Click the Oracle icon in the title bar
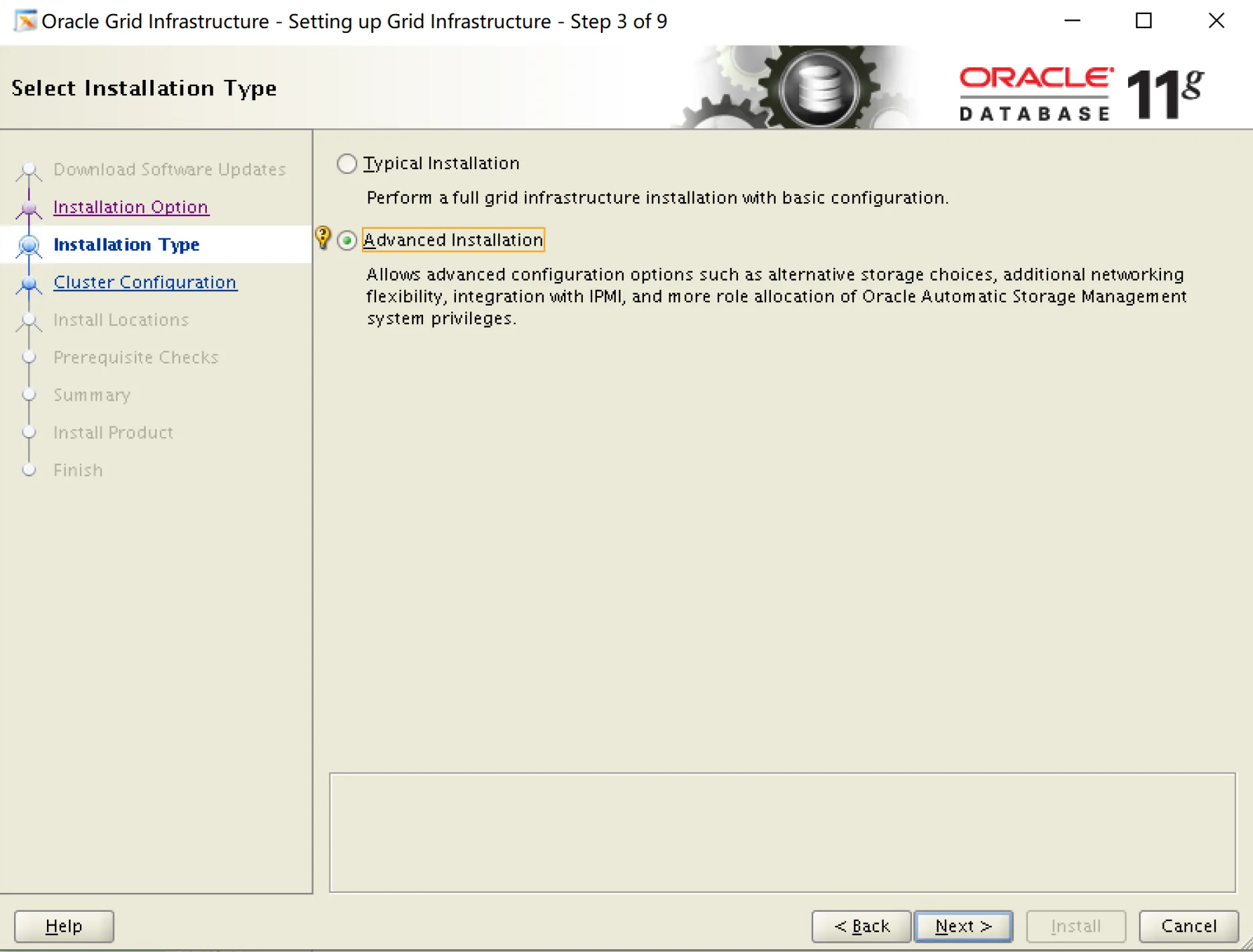 tap(25, 21)
